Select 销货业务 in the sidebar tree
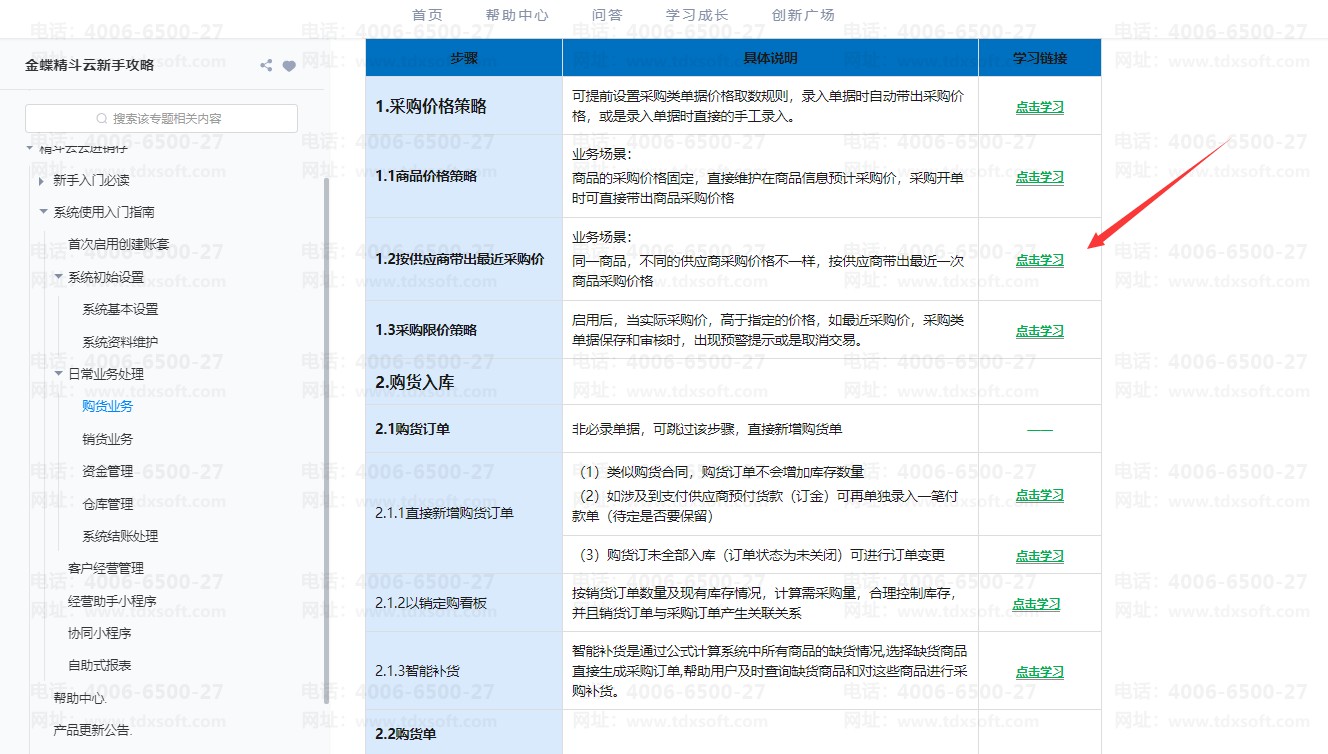This screenshot has height=754, width=1328. [x=107, y=439]
